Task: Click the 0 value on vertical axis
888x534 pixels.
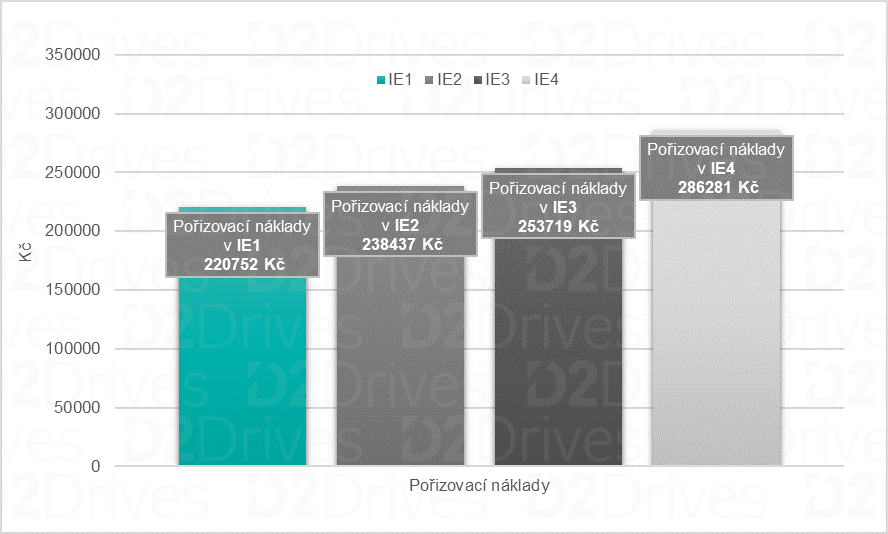Action: pos(96,466)
